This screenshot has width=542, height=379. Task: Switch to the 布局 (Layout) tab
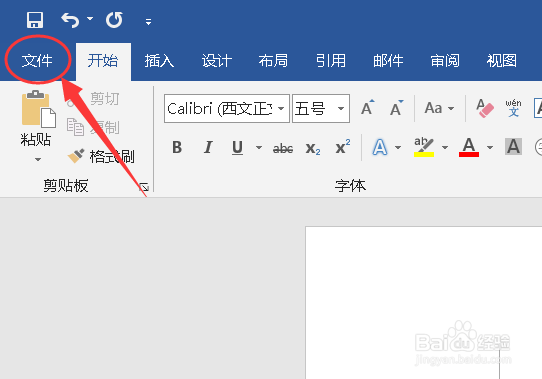click(x=273, y=61)
